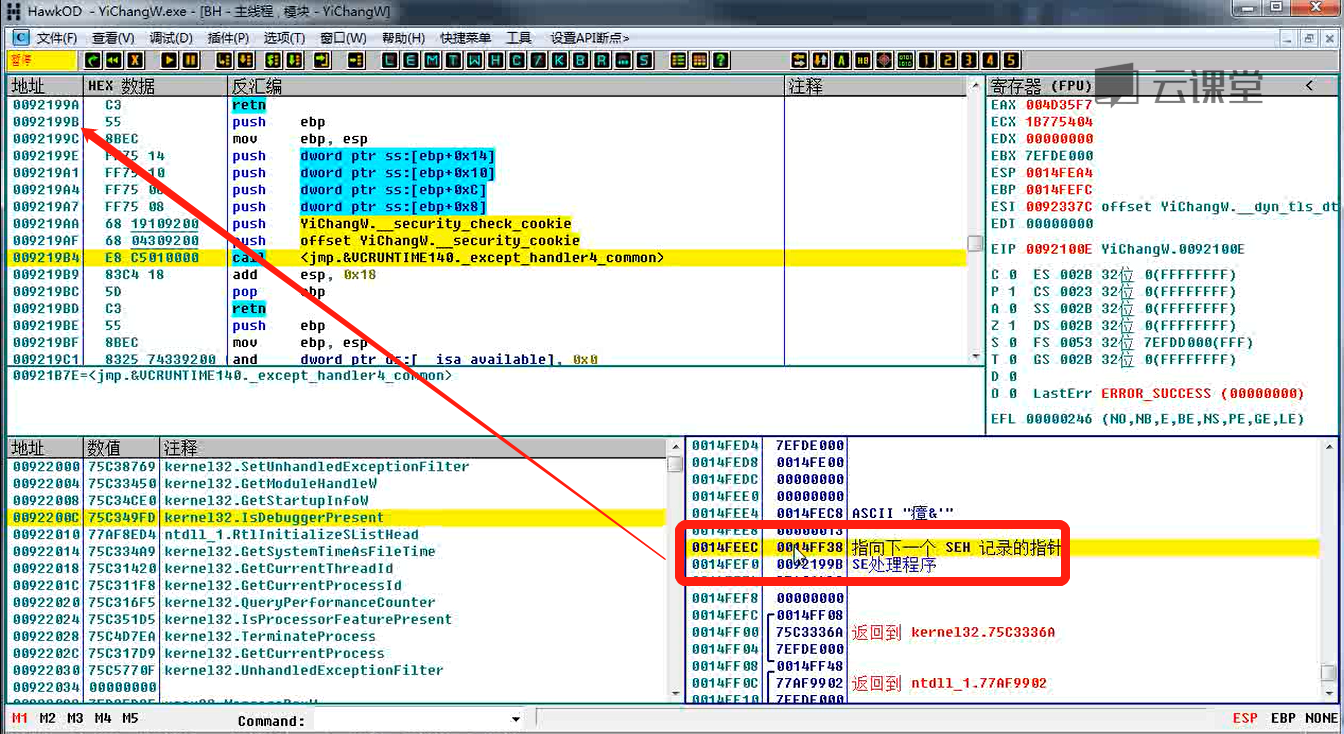Open Memory map with M icon

(x=432, y=60)
